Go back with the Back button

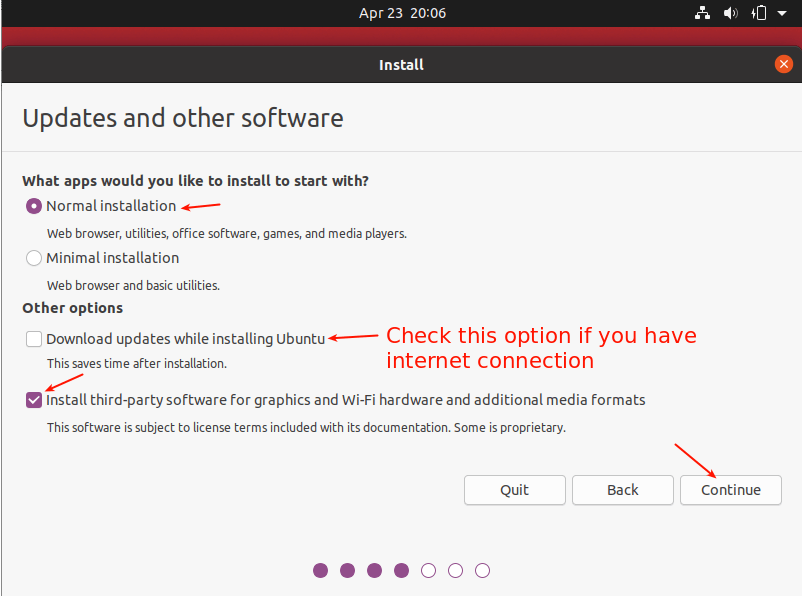pos(622,490)
